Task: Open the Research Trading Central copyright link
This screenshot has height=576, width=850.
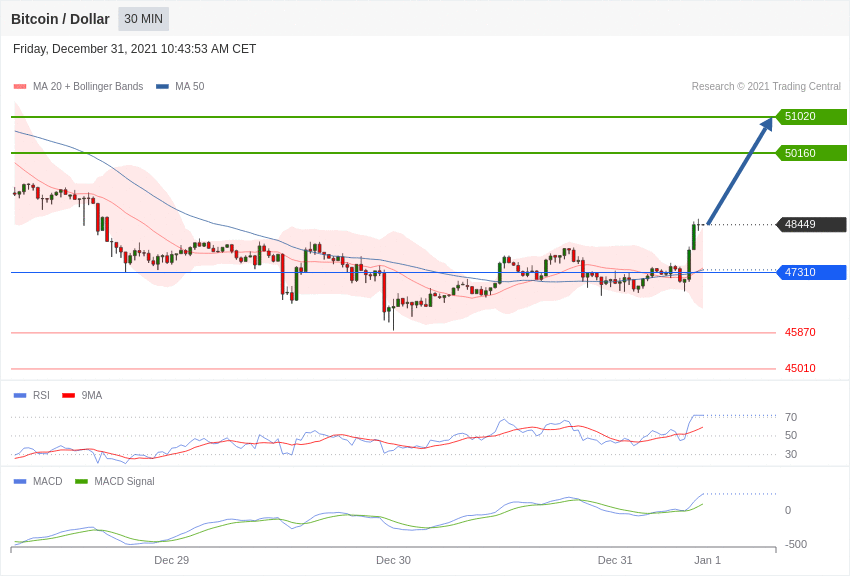Action: point(766,87)
